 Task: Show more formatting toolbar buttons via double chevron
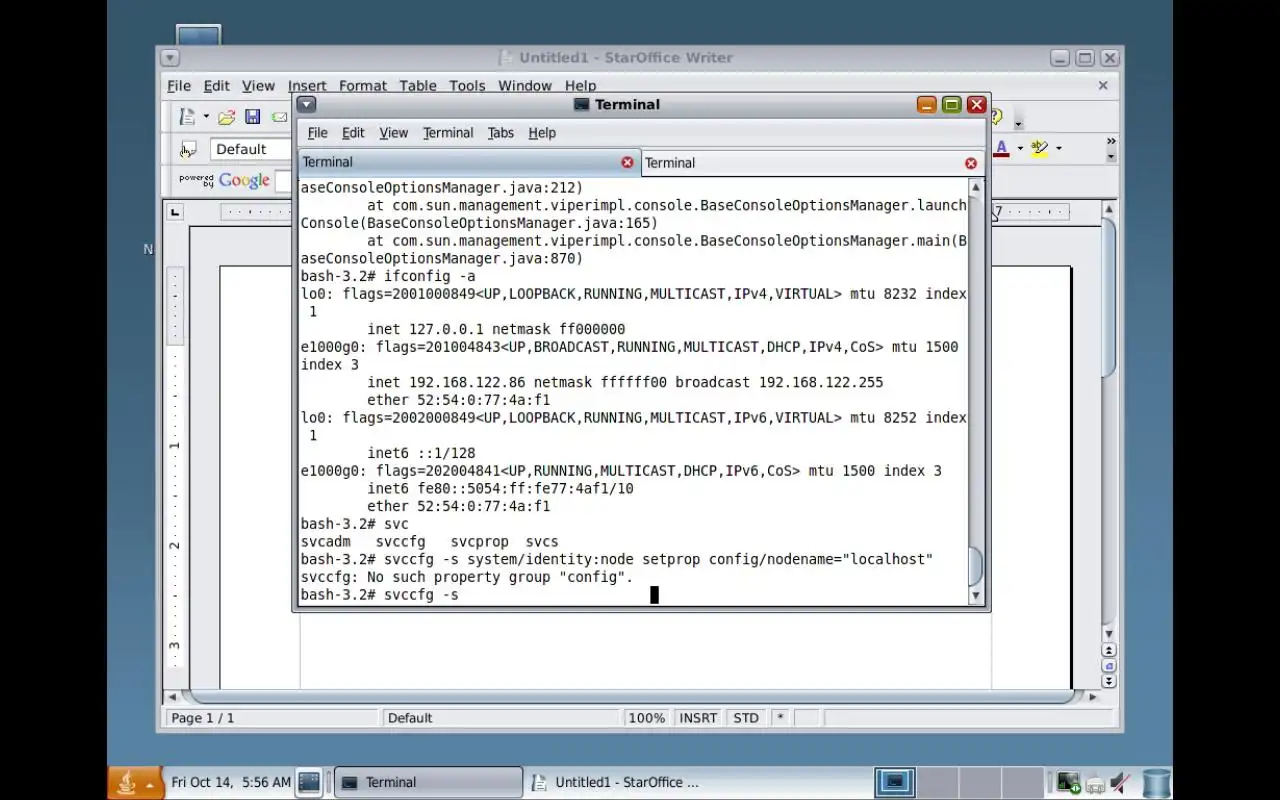1111,142
